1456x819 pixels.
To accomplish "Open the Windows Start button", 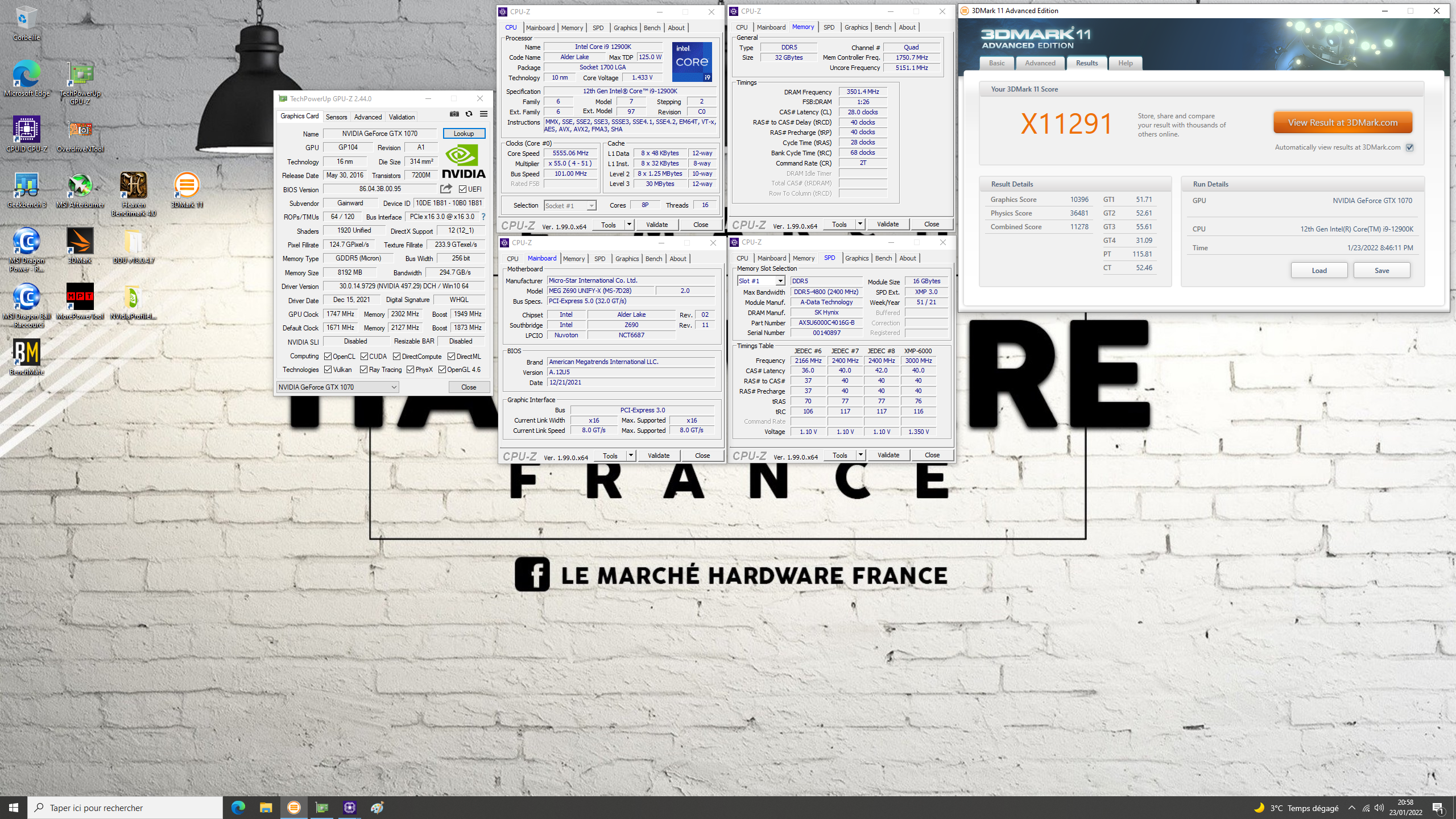I will click(14, 808).
